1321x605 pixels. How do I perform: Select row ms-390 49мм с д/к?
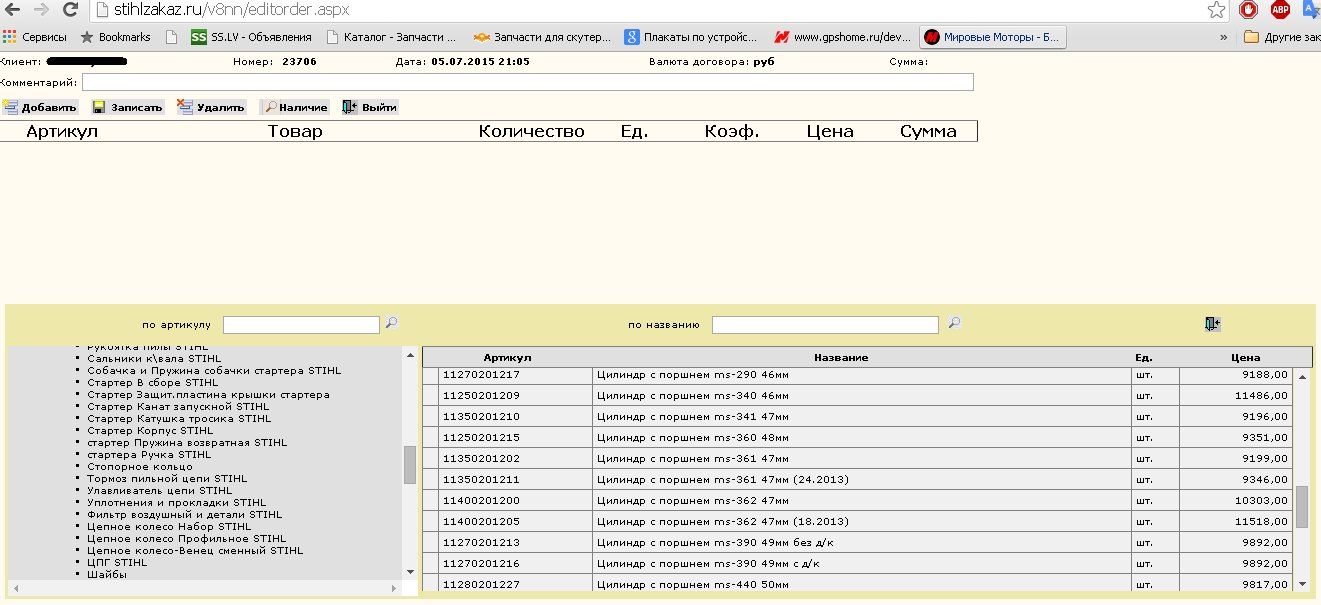coord(857,563)
